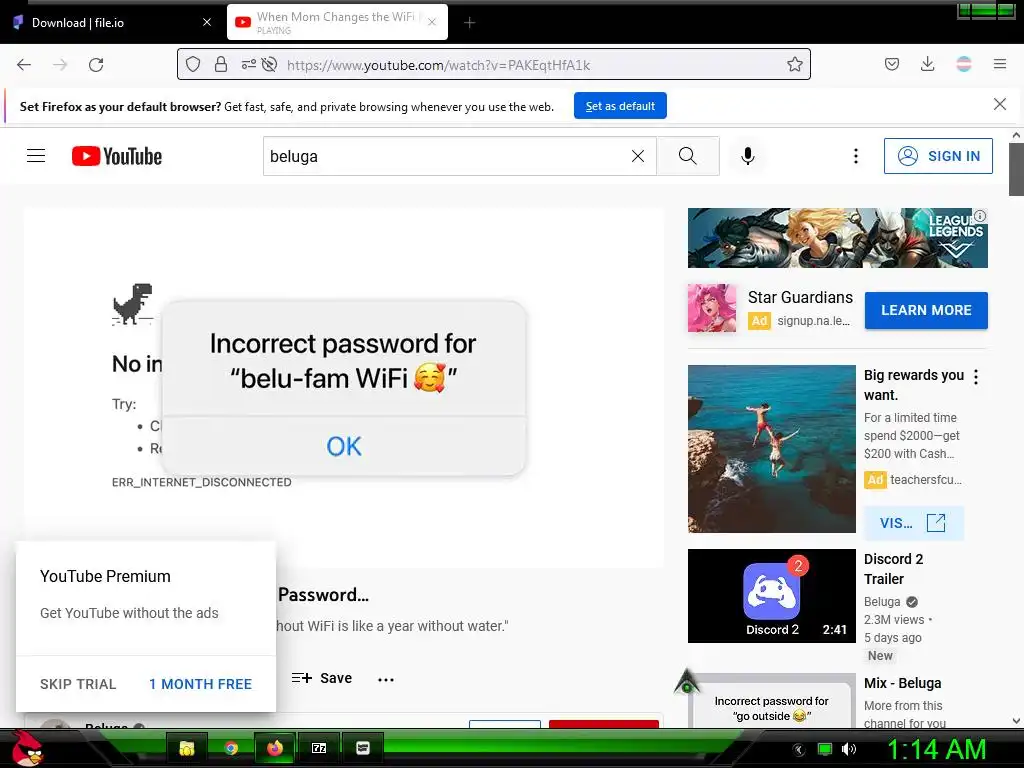Click the League of Legends banner ad
The width and height of the screenshot is (1024, 768).
(x=837, y=238)
